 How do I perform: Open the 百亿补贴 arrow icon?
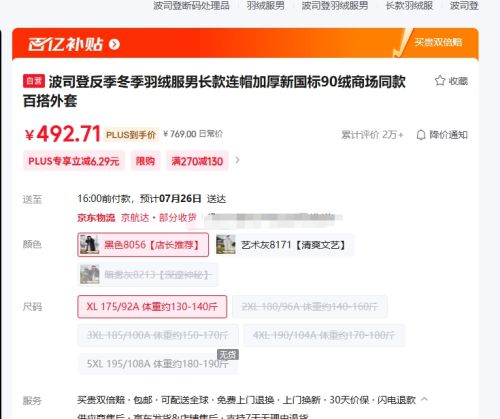click(114, 44)
